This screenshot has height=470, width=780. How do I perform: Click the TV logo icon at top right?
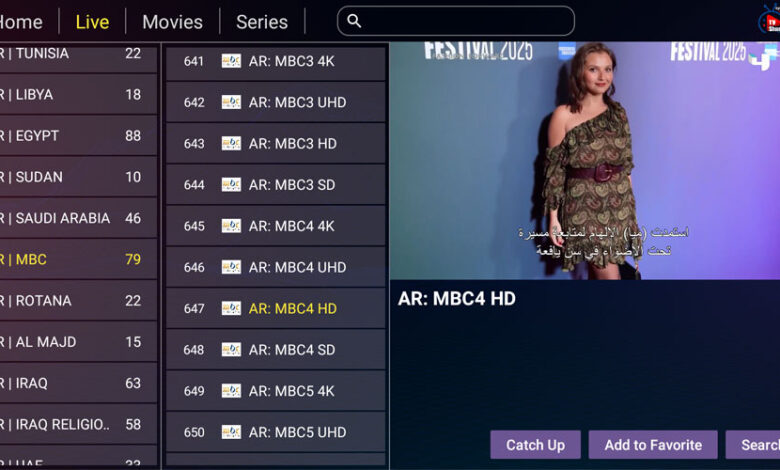pos(769,20)
